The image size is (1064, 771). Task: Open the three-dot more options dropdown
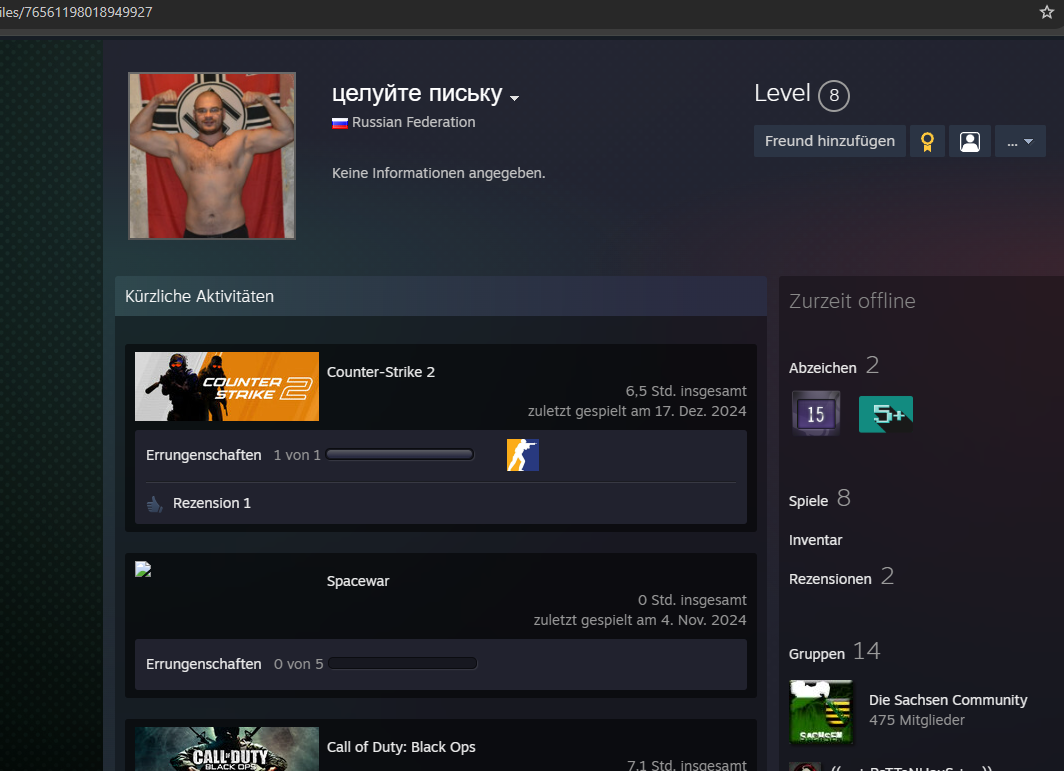1019,141
